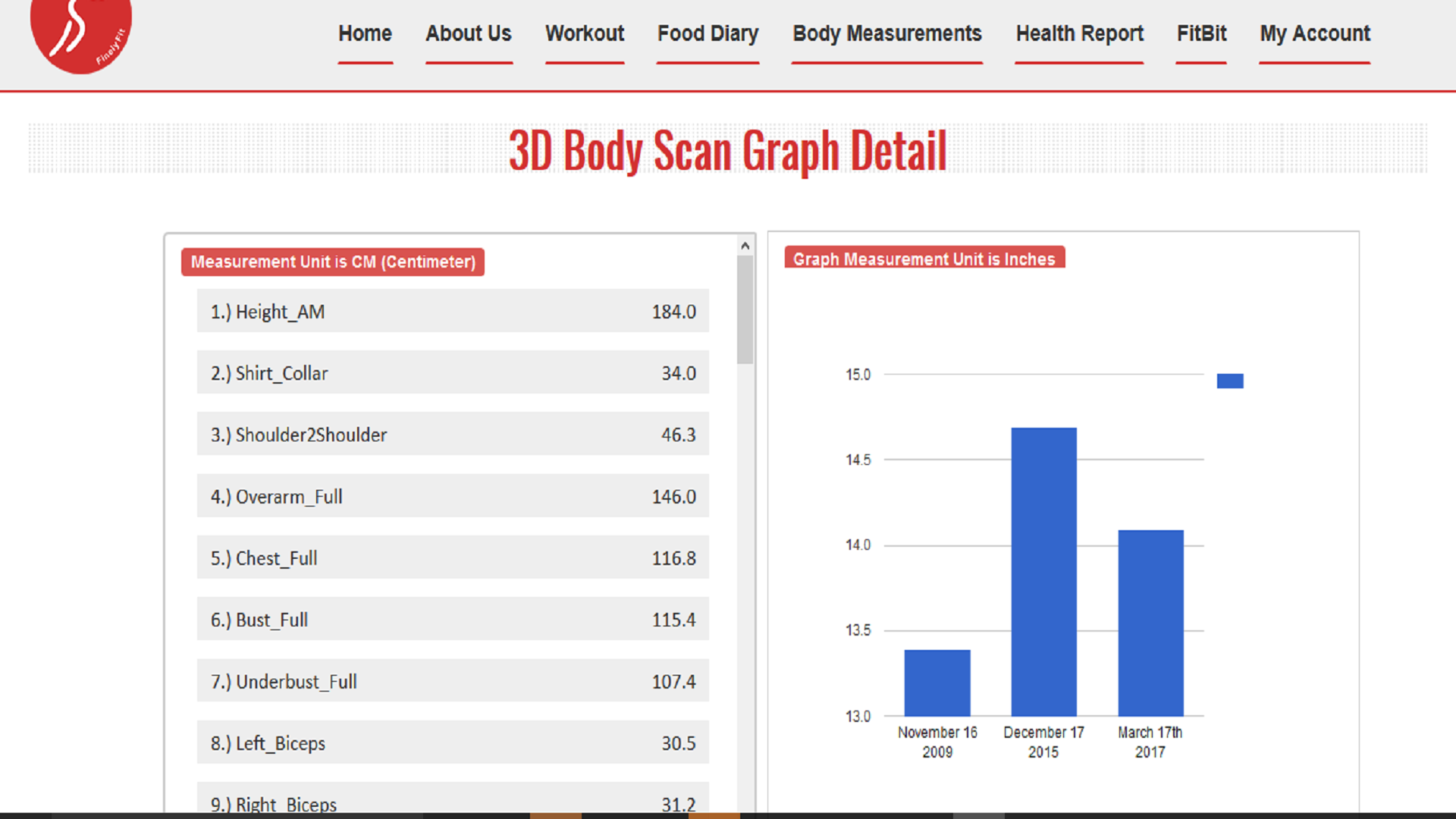Open the Home menu item
This screenshot has height=819, width=1456.
tap(365, 34)
